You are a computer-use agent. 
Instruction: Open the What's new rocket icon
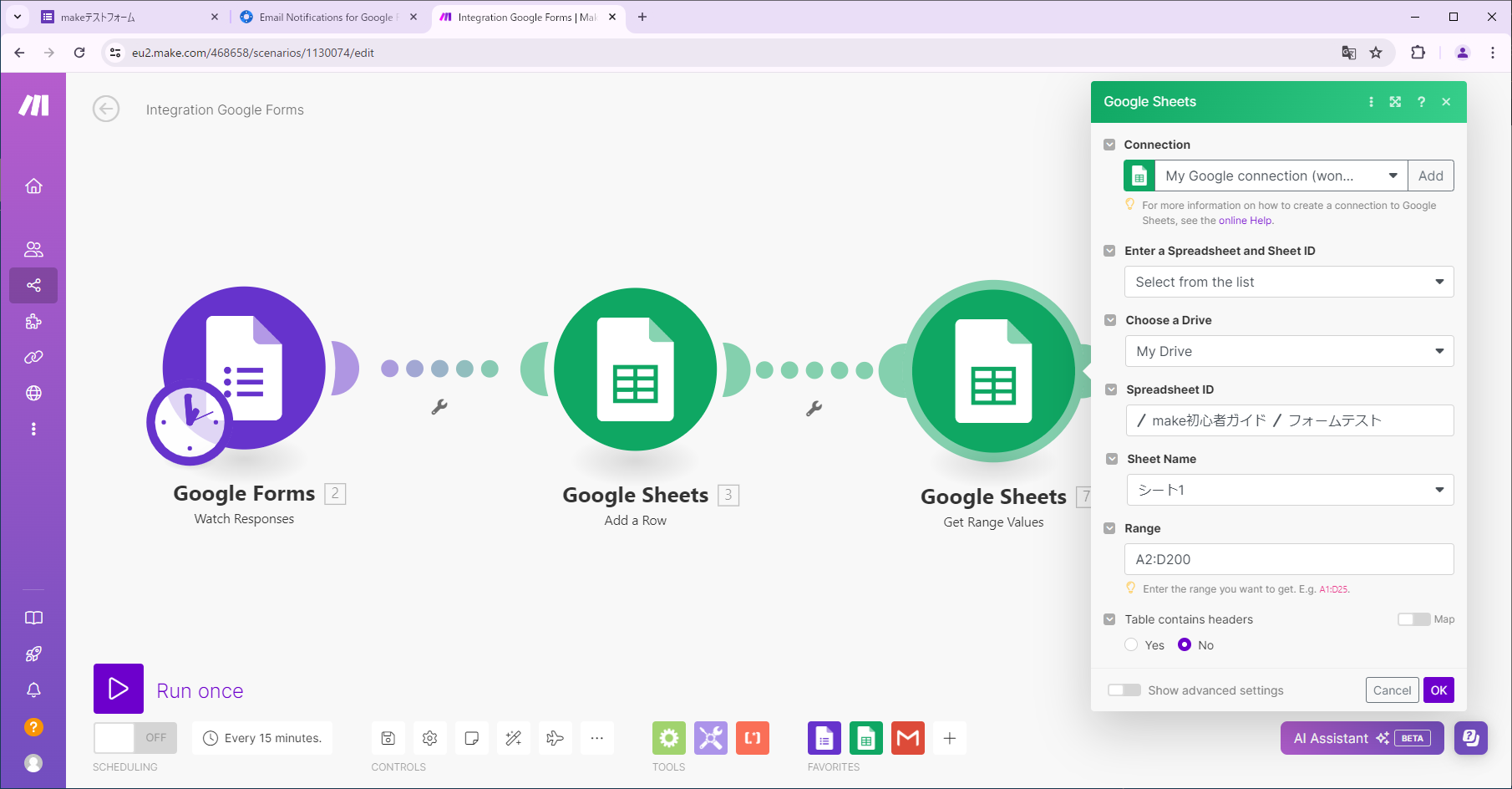tap(33, 654)
